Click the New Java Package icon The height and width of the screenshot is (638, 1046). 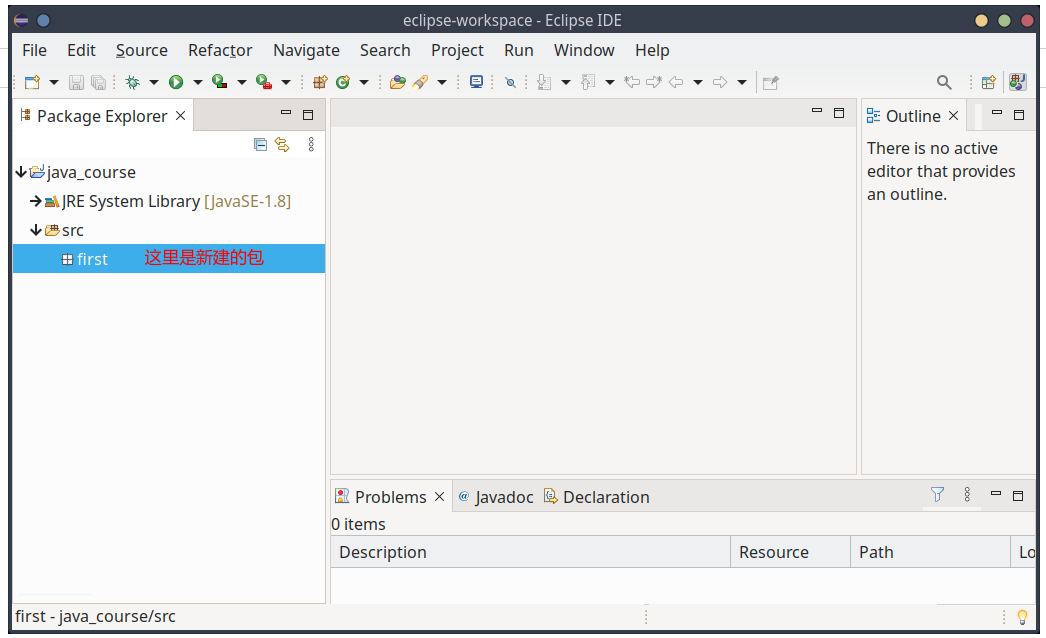click(x=320, y=83)
